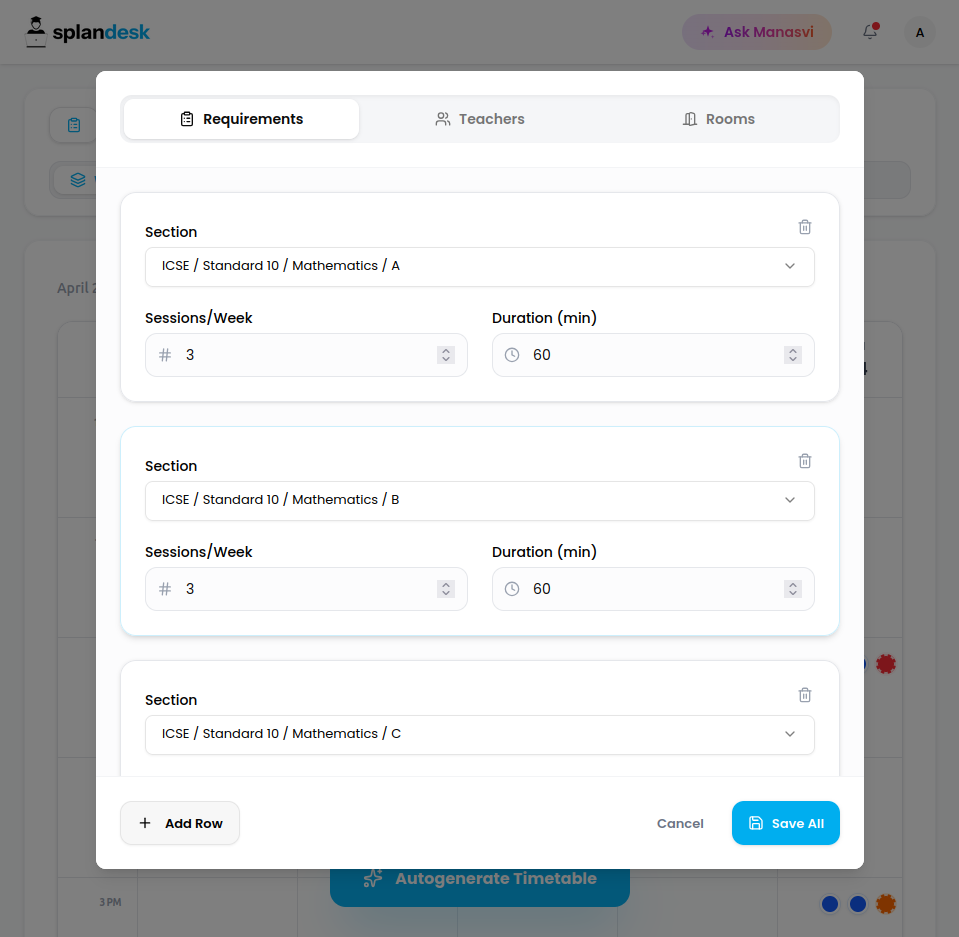Adjust Duration stepper for section A

[x=793, y=355]
